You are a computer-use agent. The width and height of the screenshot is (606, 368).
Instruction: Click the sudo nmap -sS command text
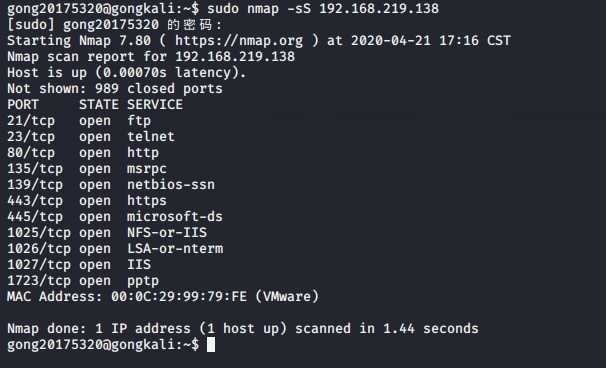(259, 9)
